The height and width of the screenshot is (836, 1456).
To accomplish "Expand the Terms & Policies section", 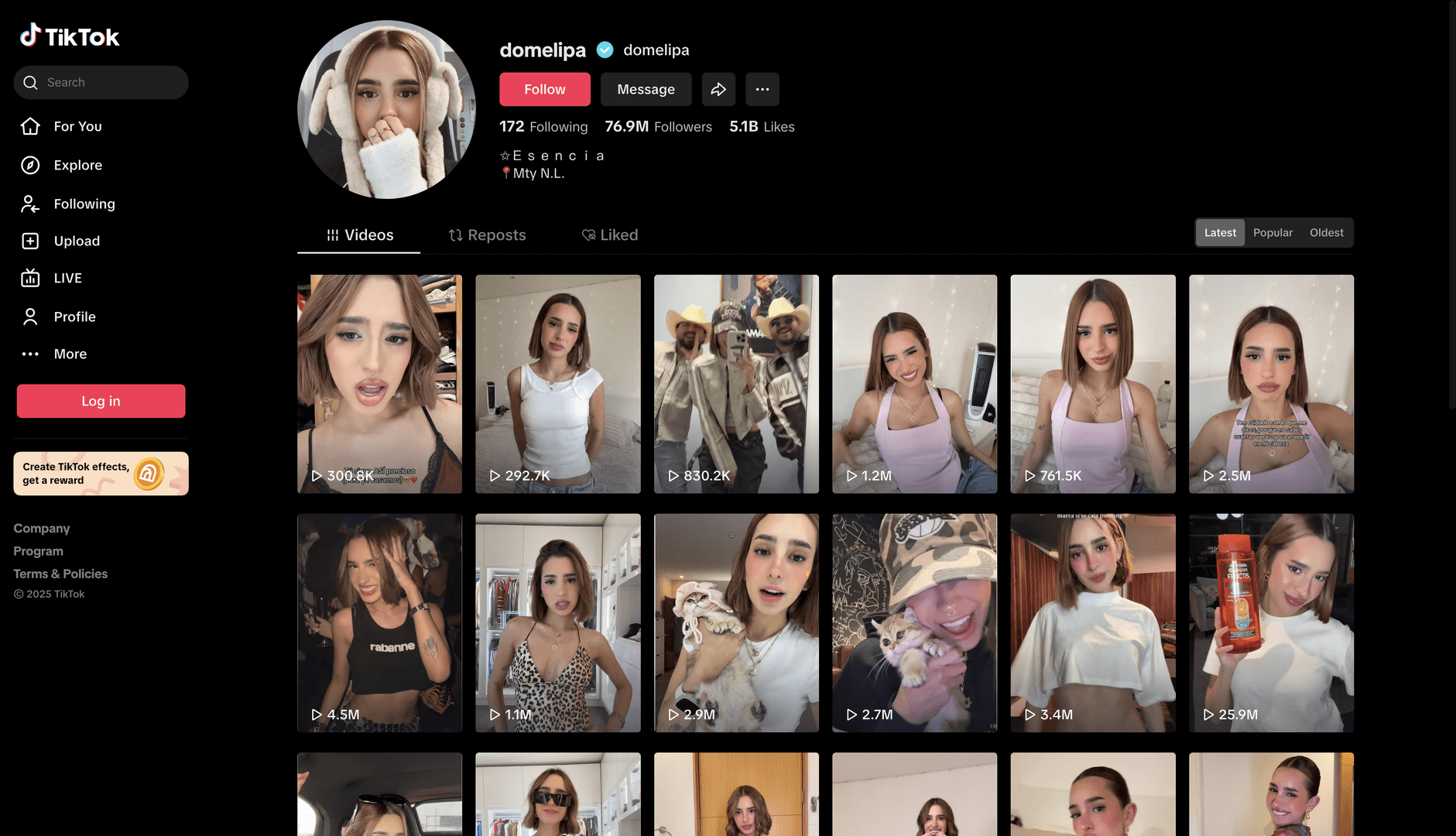I will 60,574.
